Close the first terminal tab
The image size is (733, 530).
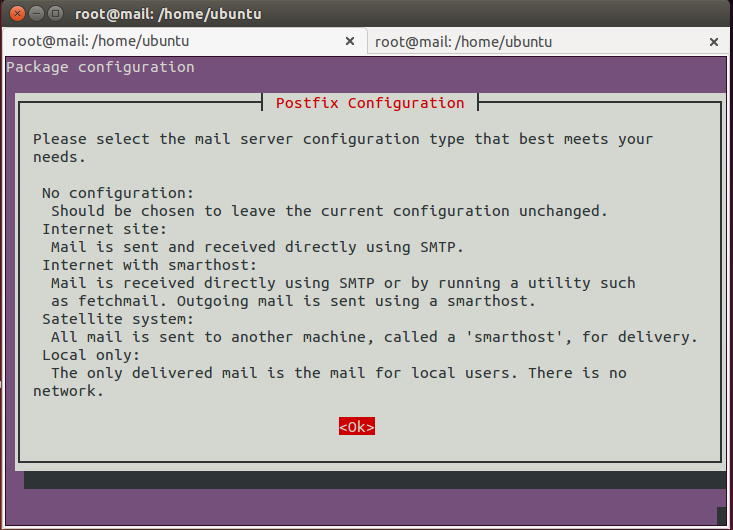(x=350, y=41)
